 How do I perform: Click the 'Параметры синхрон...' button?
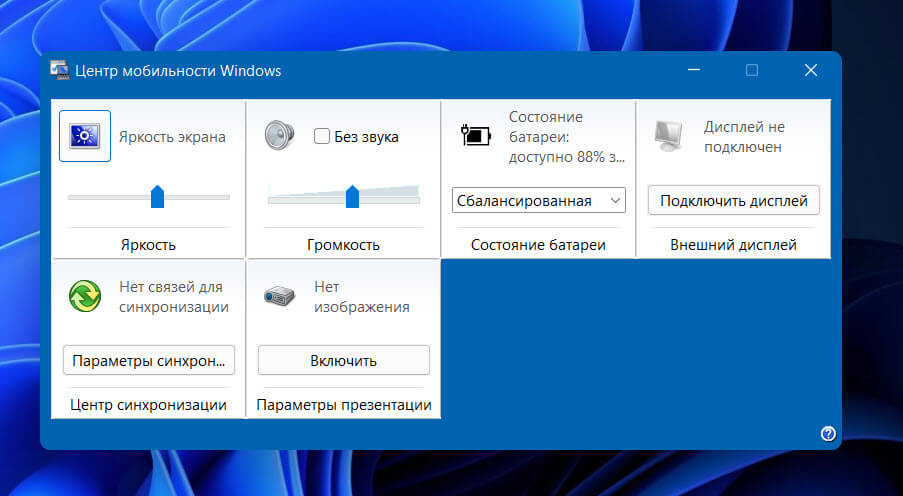[149, 361]
